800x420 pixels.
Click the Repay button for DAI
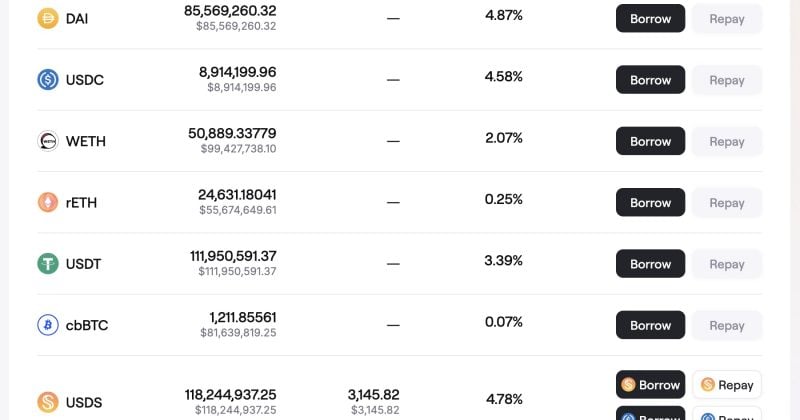tap(727, 19)
